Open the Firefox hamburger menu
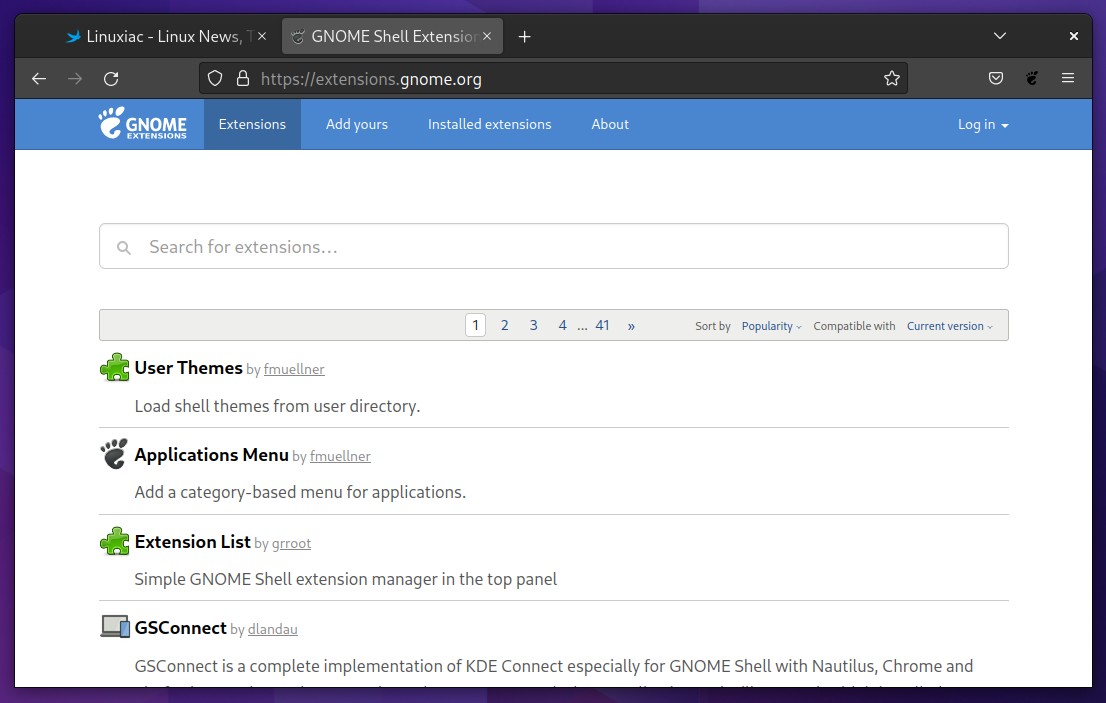Screen dimensions: 1106x703 pyautogui.click(x=1068, y=78)
